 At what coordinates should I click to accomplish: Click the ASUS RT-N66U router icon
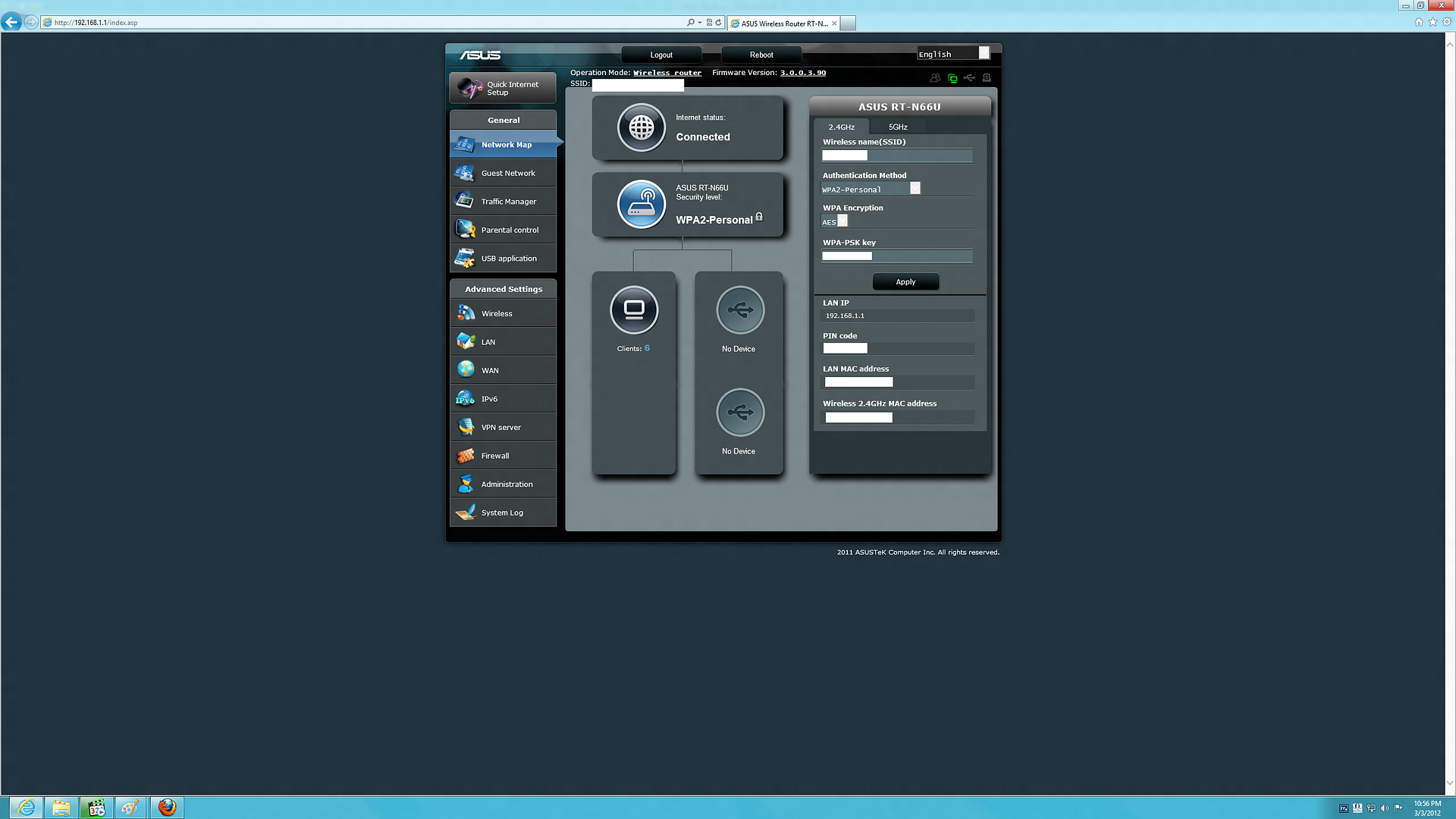coord(641,204)
